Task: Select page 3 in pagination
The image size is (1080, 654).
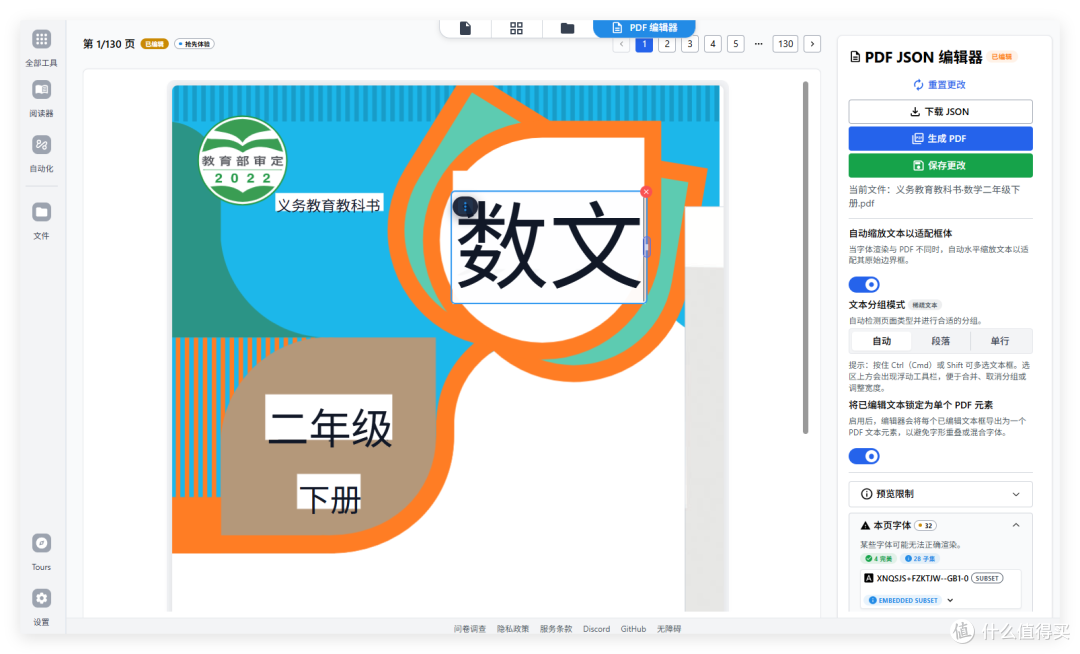Action: coord(690,44)
